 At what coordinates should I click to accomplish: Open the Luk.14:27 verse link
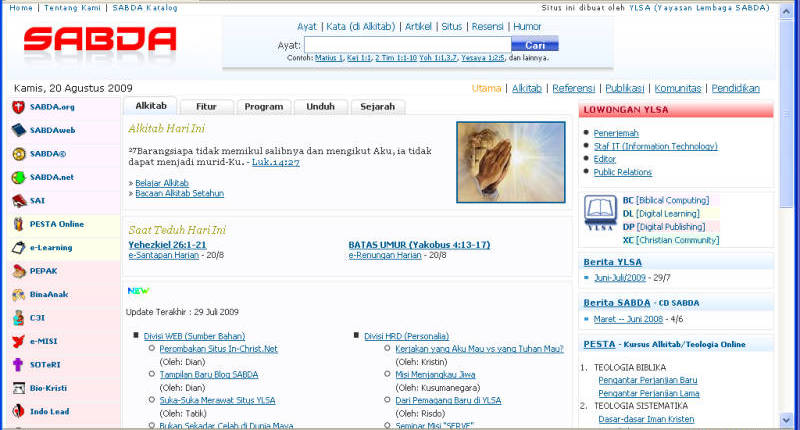point(276,162)
